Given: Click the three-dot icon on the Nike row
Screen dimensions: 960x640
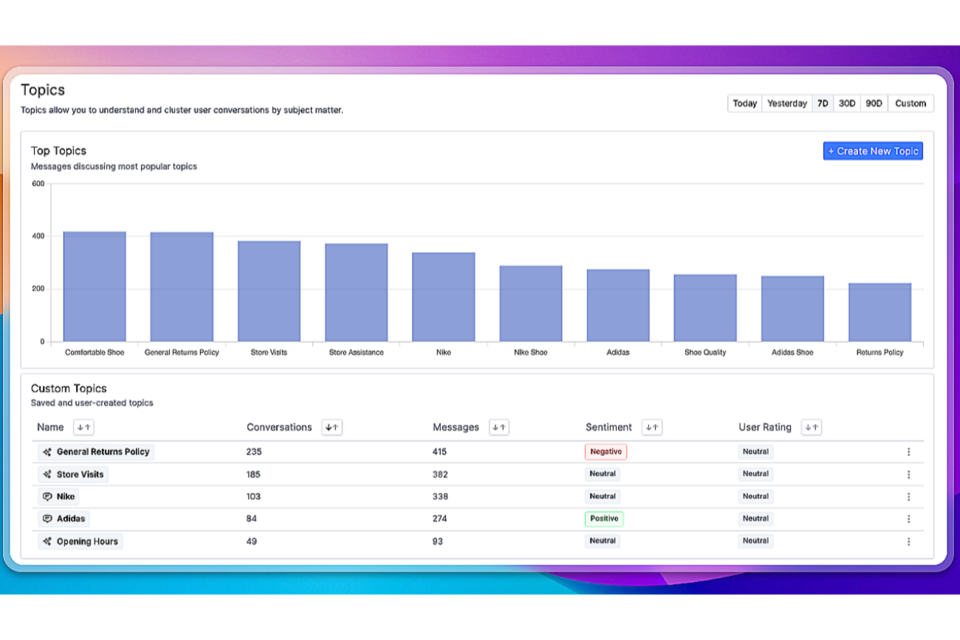Looking at the screenshot, I should coord(908,497).
